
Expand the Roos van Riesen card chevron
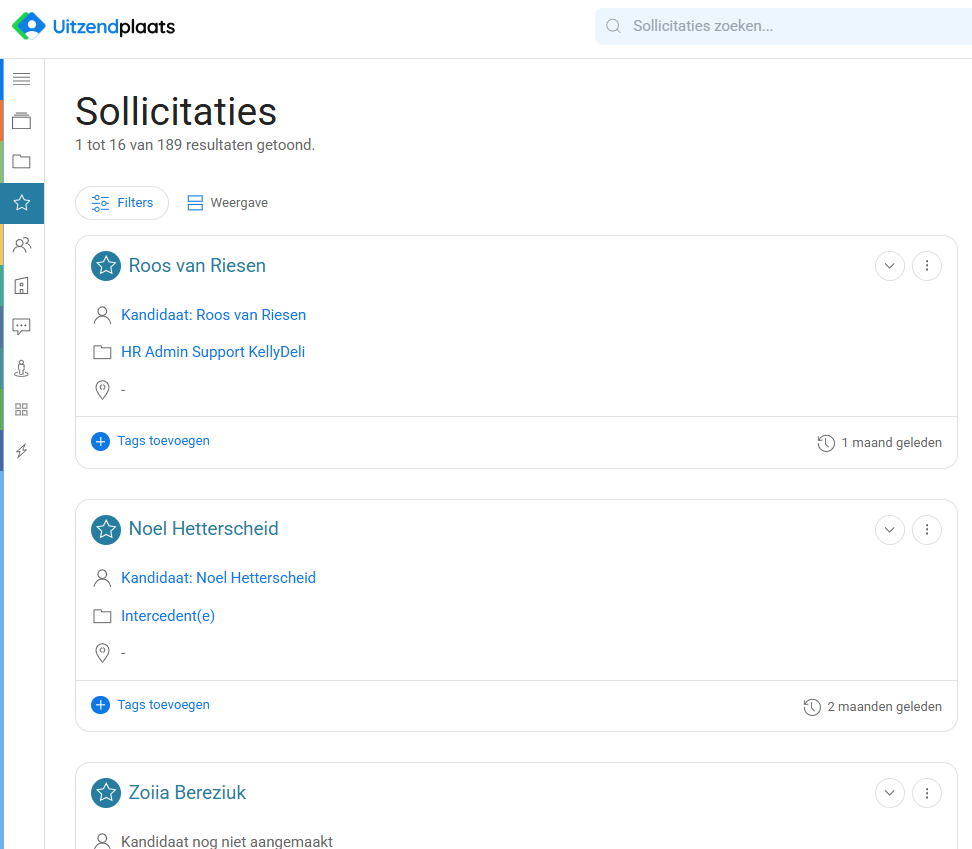point(890,266)
